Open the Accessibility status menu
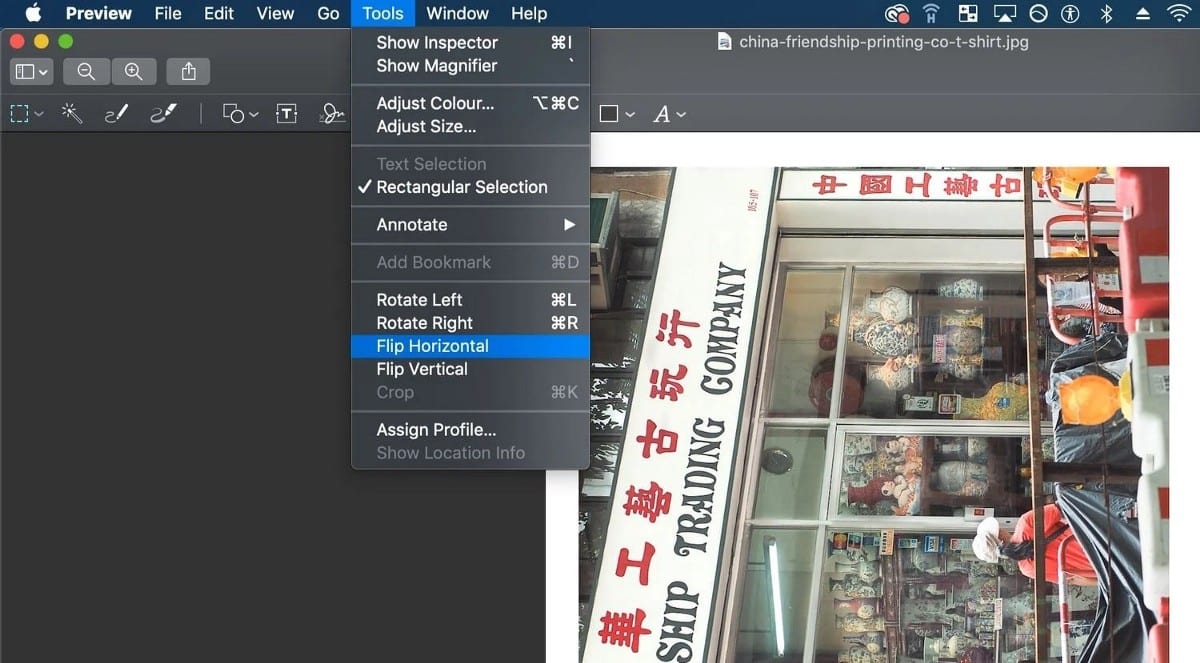This screenshot has height=663, width=1200. point(1071,14)
